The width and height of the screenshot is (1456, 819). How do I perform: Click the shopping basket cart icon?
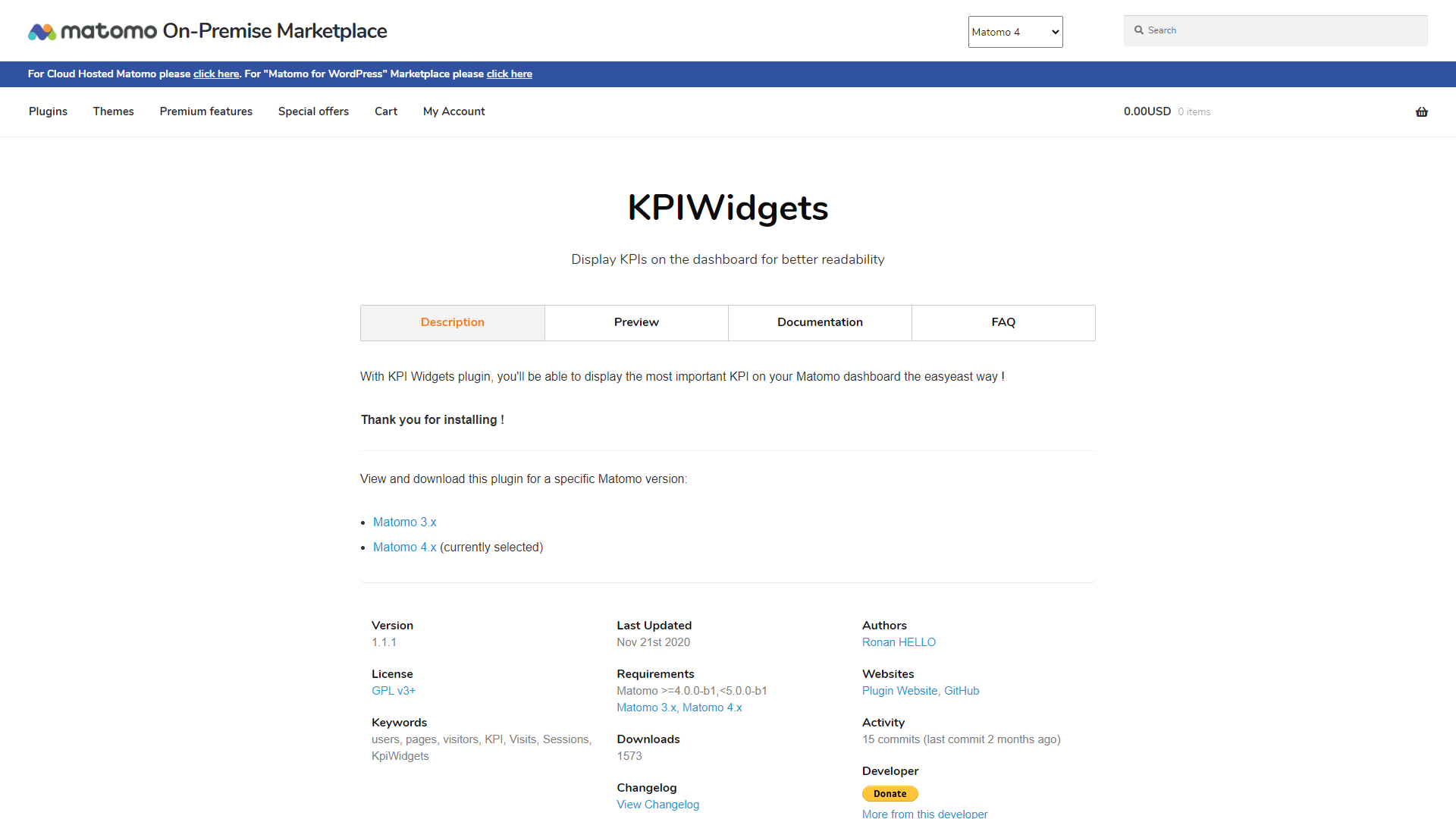[1421, 112]
